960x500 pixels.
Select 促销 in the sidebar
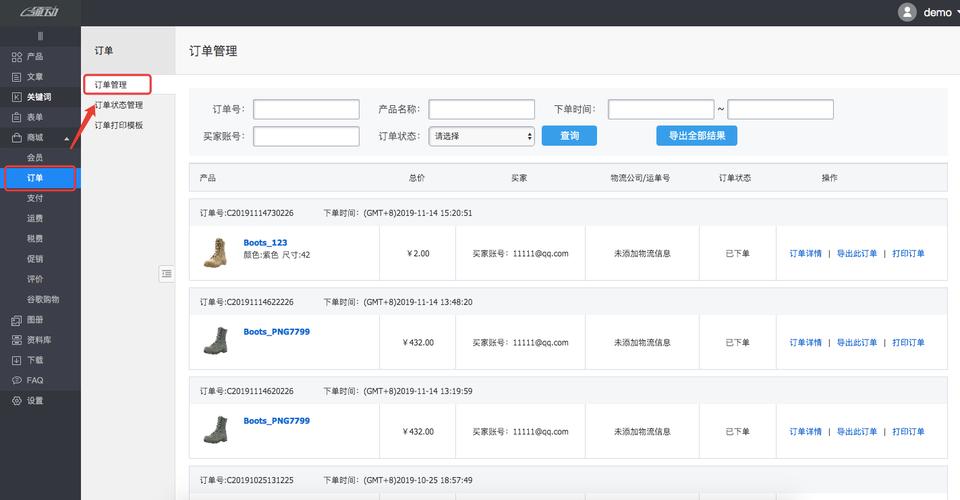coord(35,259)
